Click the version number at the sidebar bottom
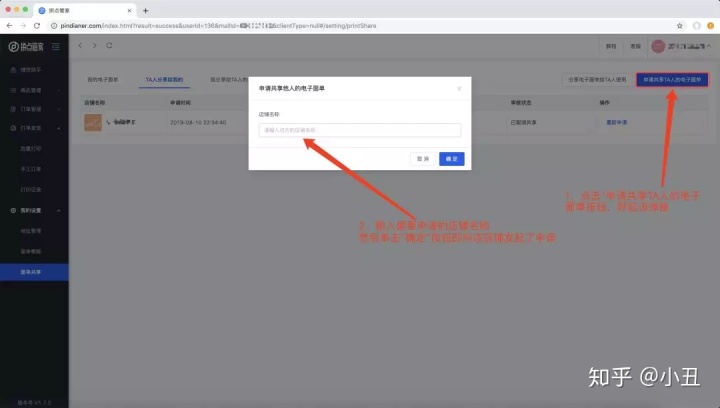720x408 pixels. coord(34,402)
